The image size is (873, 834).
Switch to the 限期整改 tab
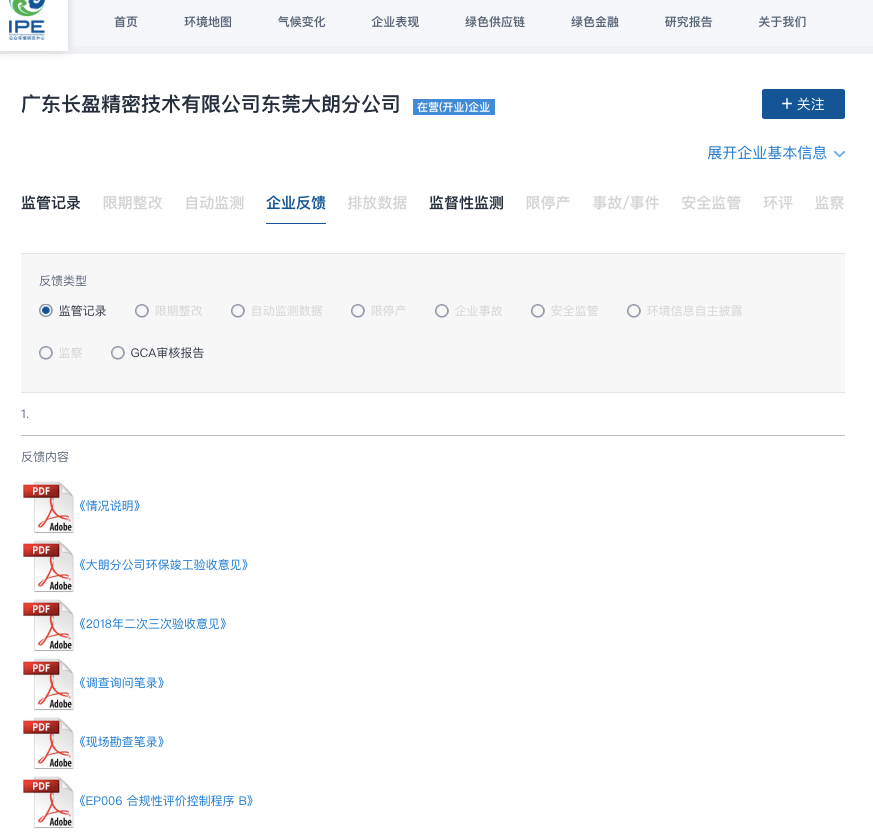(x=133, y=203)
